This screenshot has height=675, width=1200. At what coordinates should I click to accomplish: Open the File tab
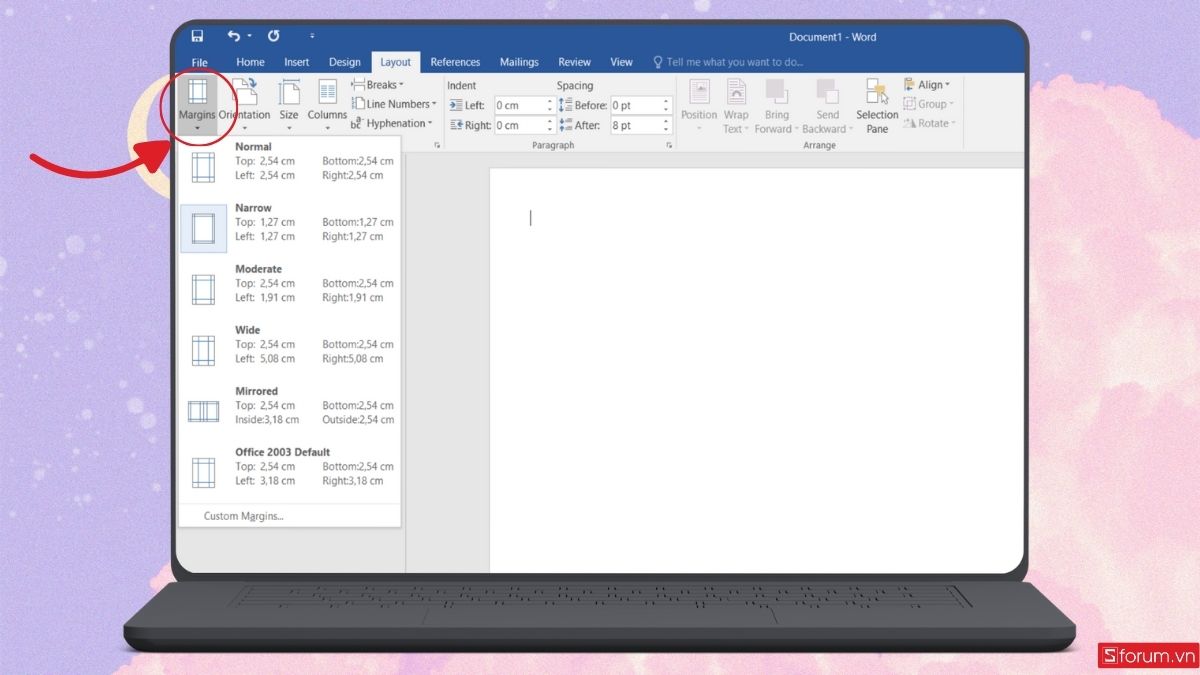[199, 62]
